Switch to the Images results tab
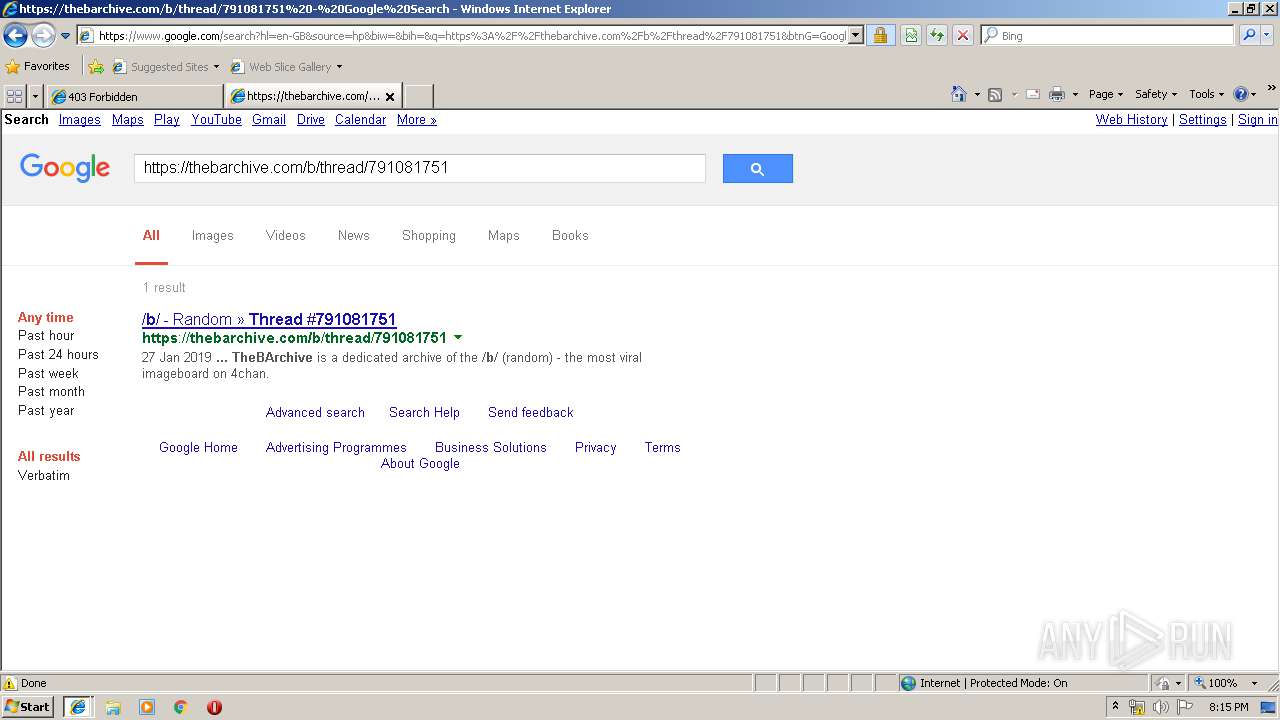Viewport: 1280px width, 720px height. point(213,235)
